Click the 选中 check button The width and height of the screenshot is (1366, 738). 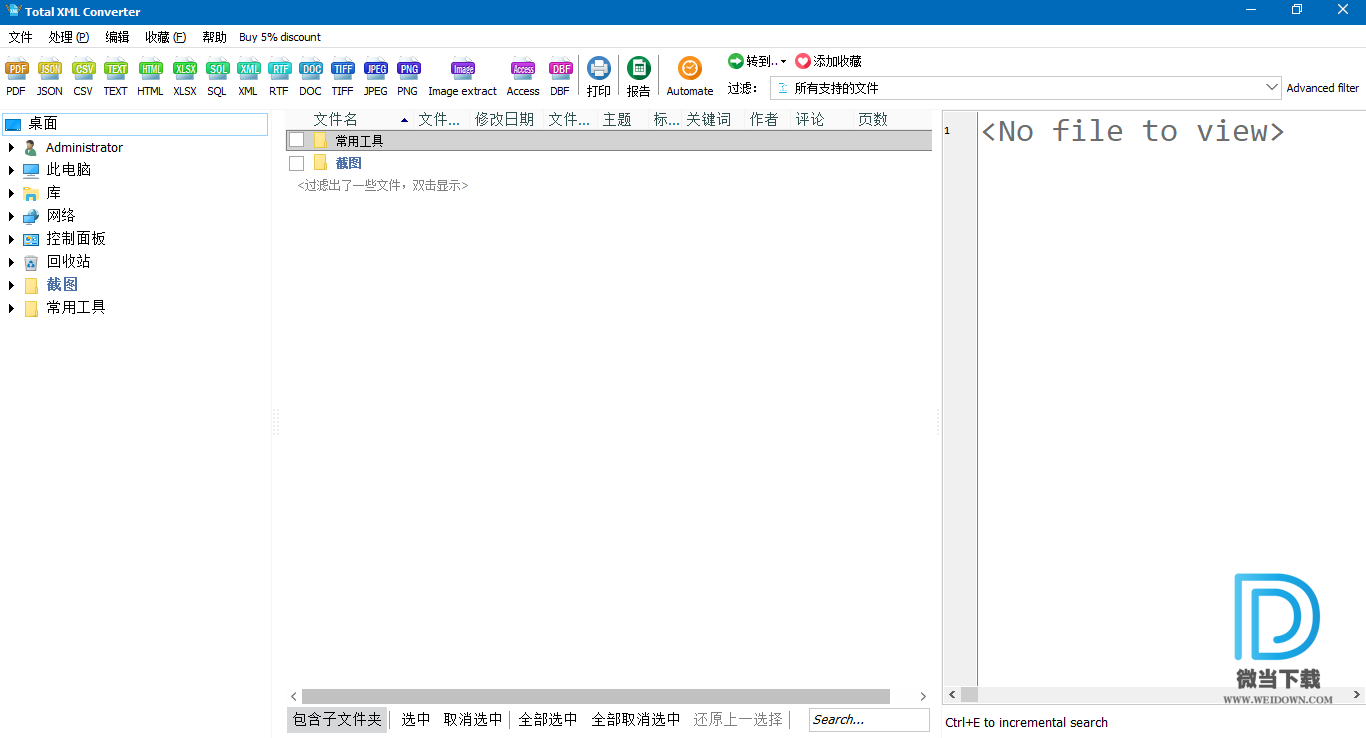pyautogui.click(x=416, y=719)
